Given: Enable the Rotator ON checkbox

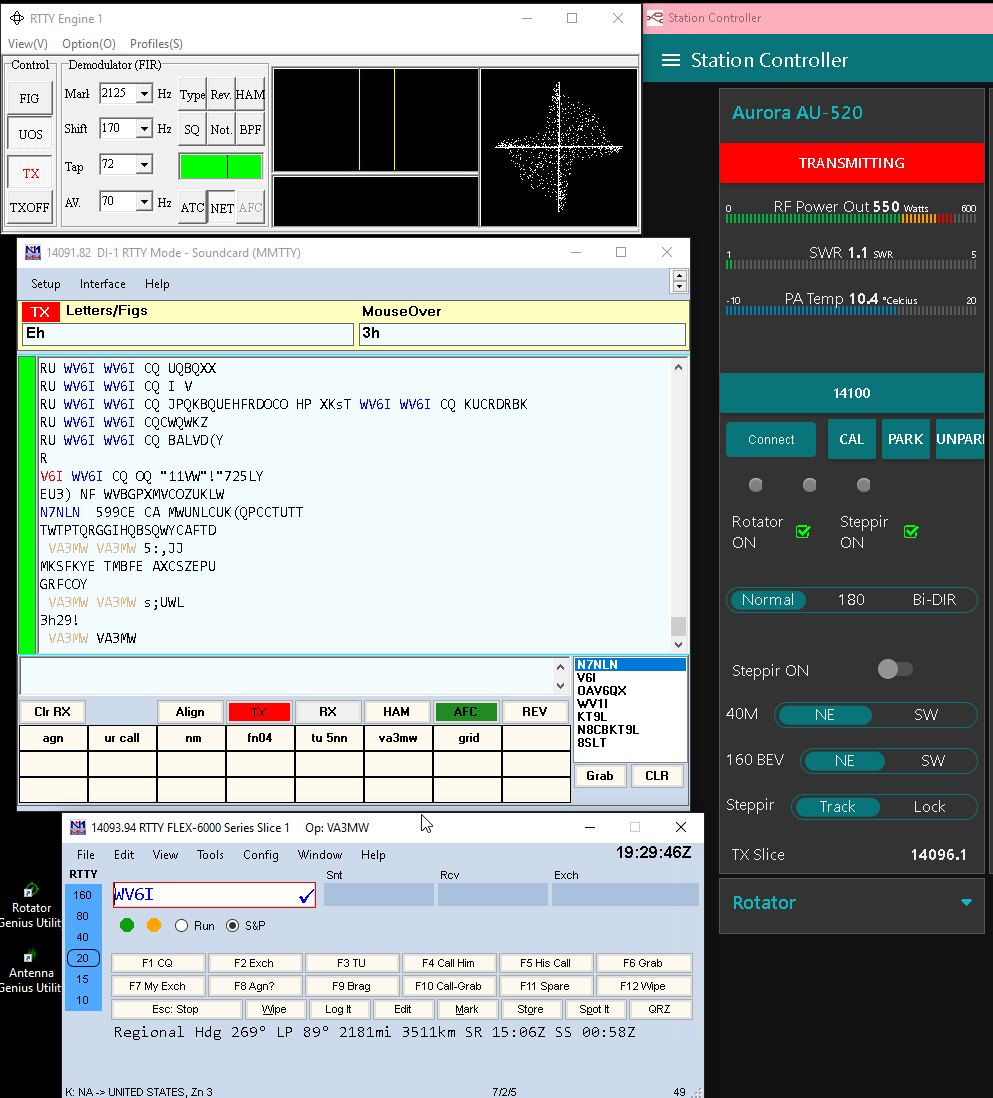Looking at the screenshot, I should (803, 532).
